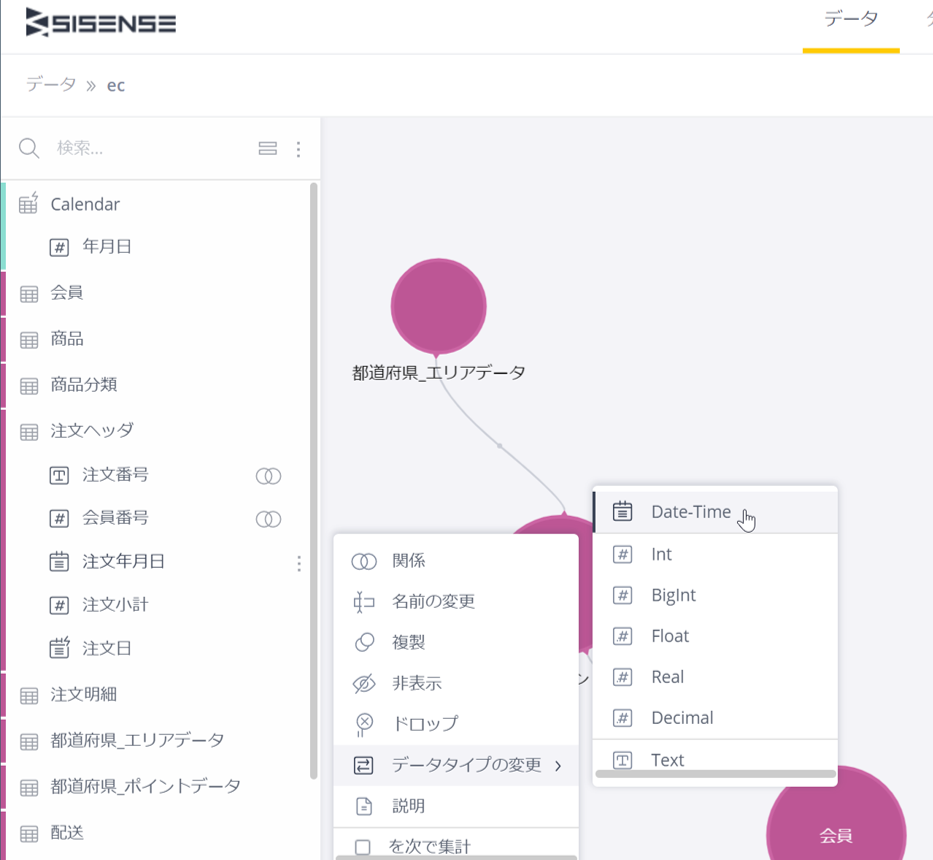Screen dimensions: 933x860
Task: Select the 年月日 column under Calendar
Action: (x=107, y=246)
